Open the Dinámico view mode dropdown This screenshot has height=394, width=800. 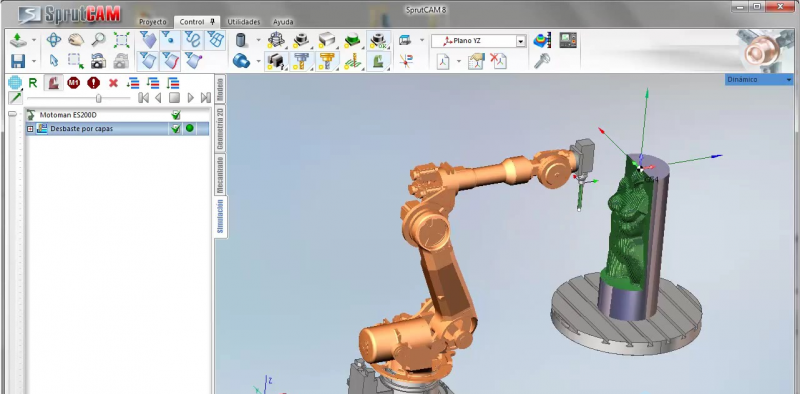point(759,80)
